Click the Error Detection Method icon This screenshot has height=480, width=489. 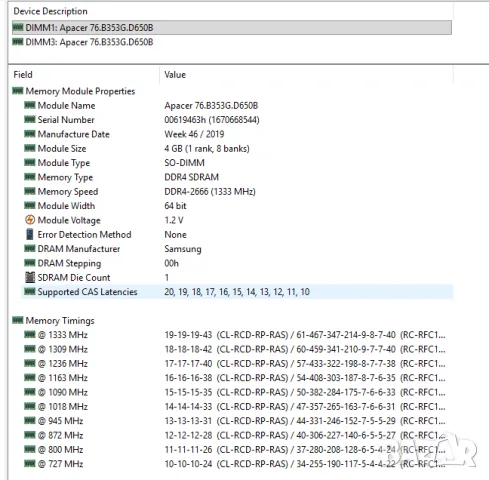pyautogui.click(x=30, y=234)
